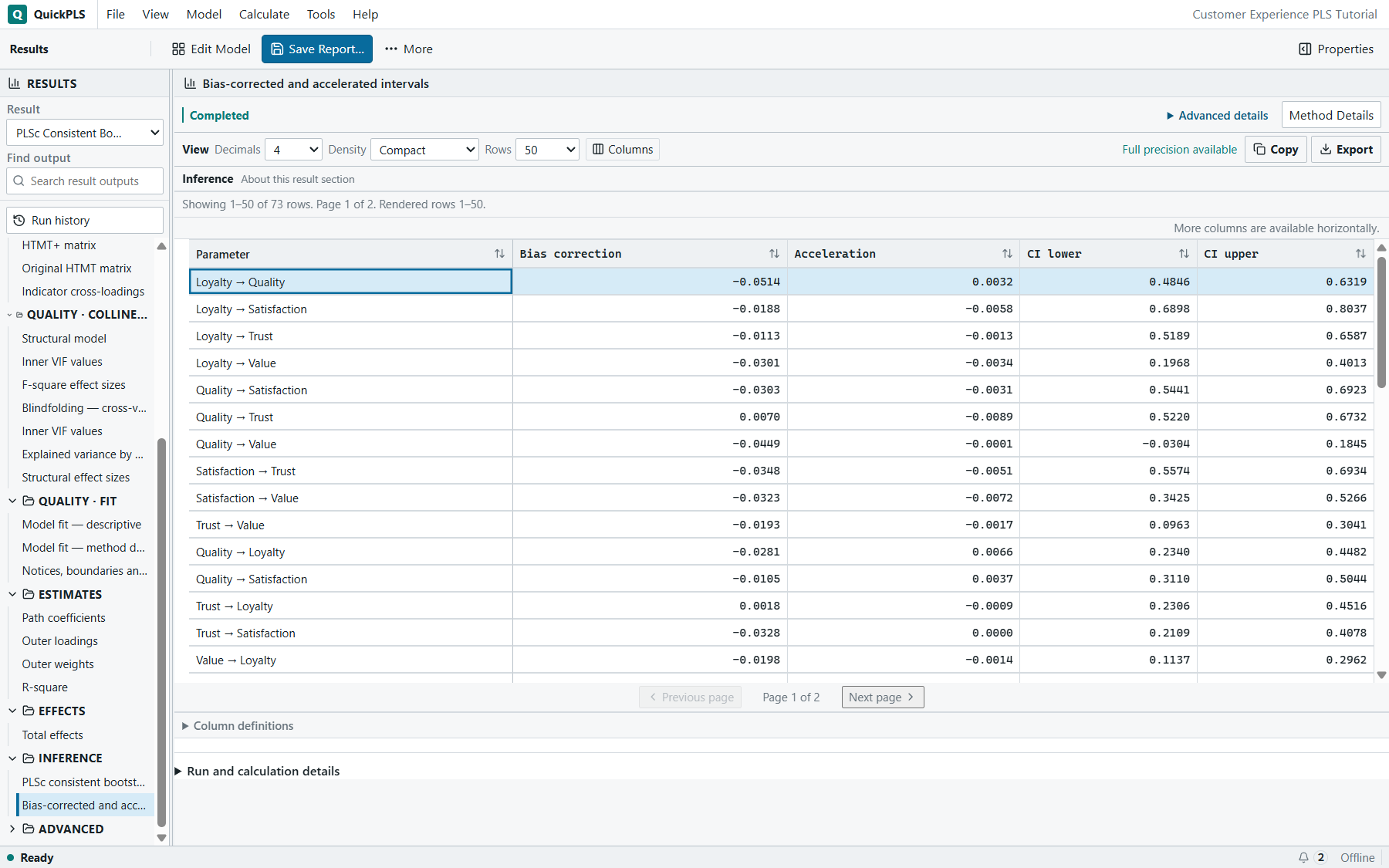Open the Columns chooser
The width and height of the screenshot is (1389, 868).
[623, 150]
